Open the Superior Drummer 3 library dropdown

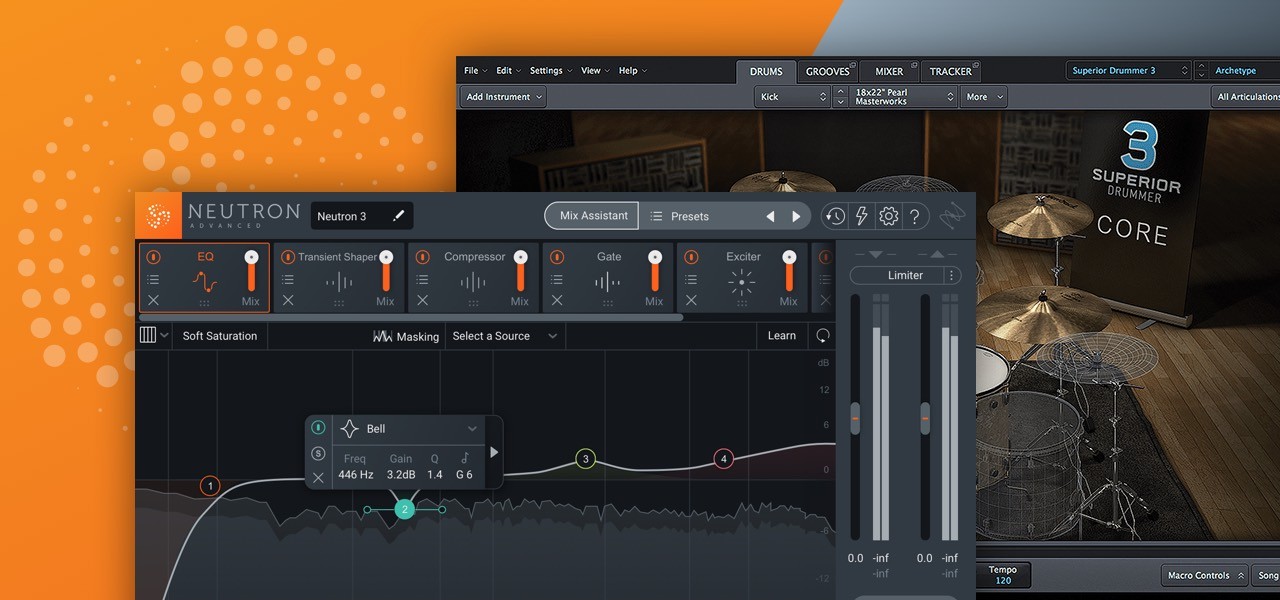click(x=1128, y=71)
